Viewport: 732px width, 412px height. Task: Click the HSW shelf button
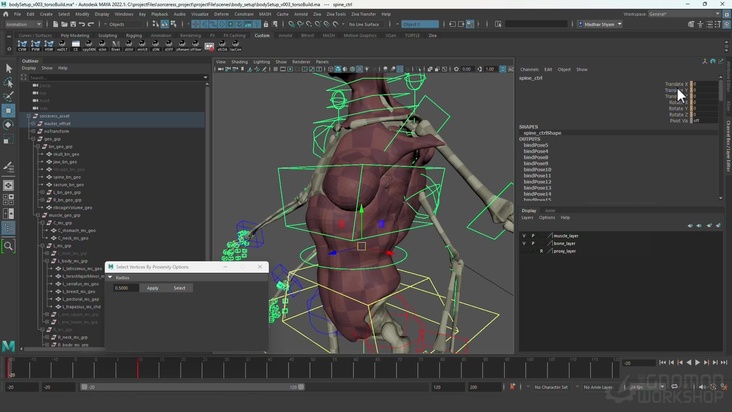point(49,45)
